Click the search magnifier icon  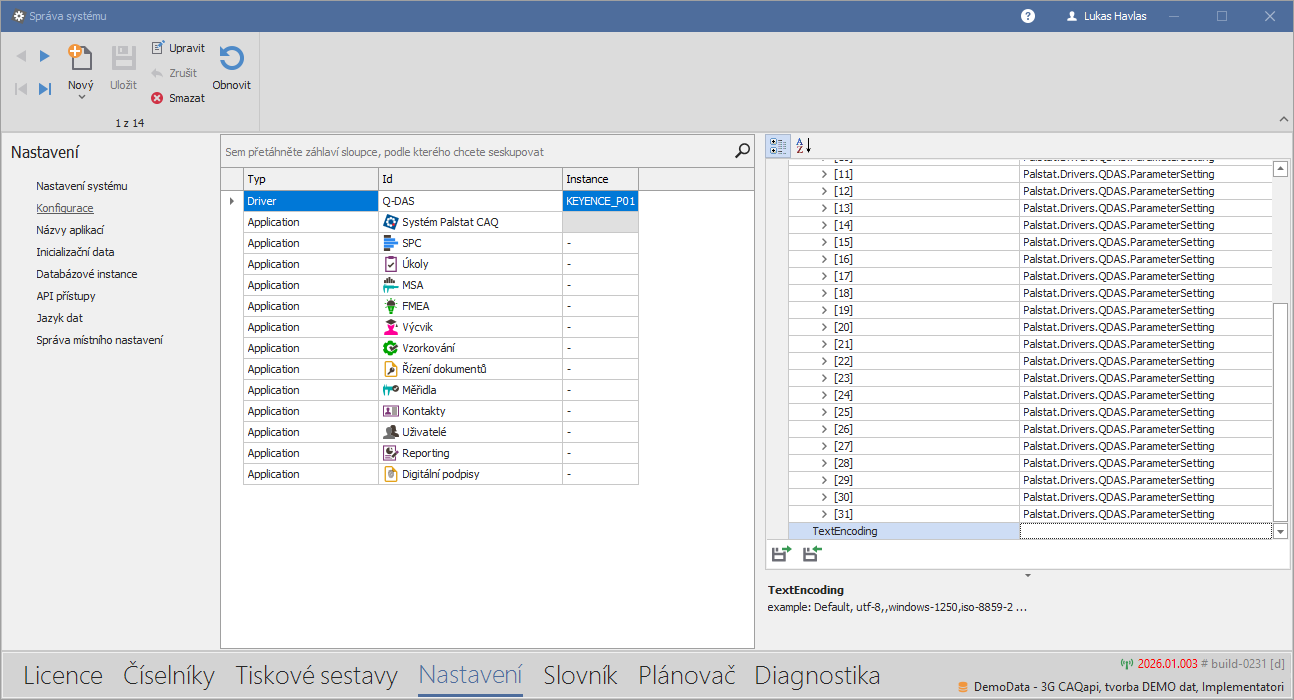pyautogui.click(x=742, y=151)
